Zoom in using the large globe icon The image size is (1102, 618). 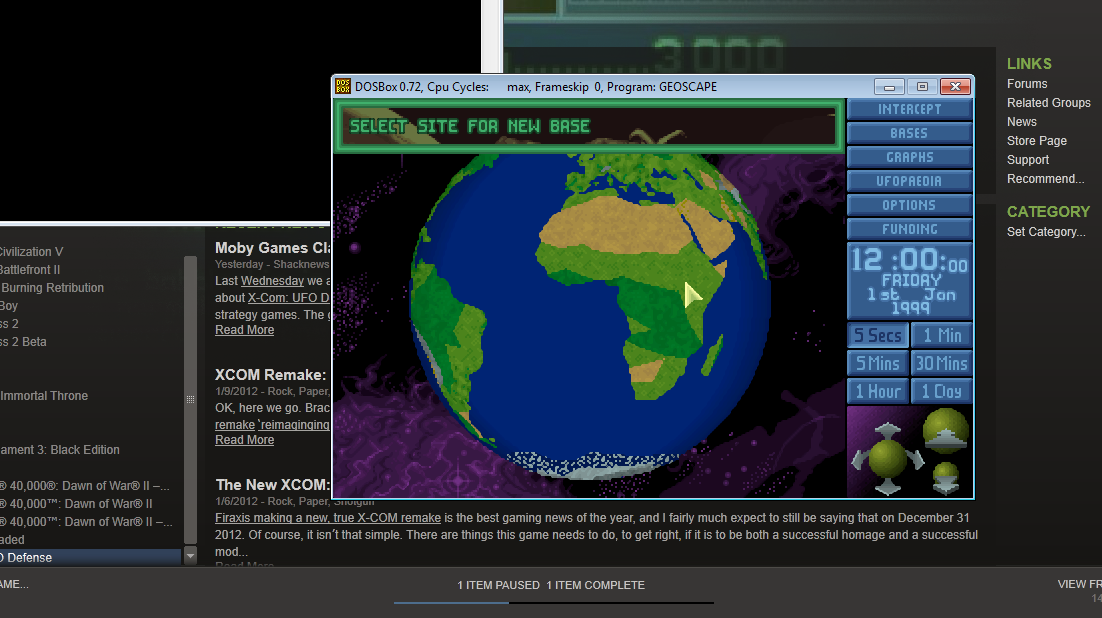(x=945, y=430)
